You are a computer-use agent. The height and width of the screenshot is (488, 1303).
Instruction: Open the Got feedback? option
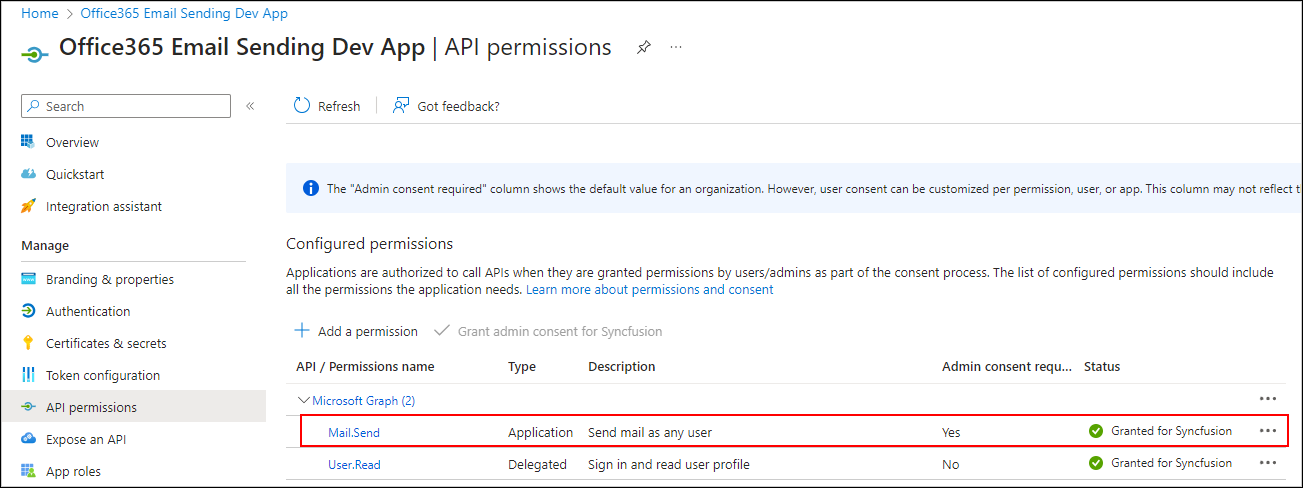446,106
